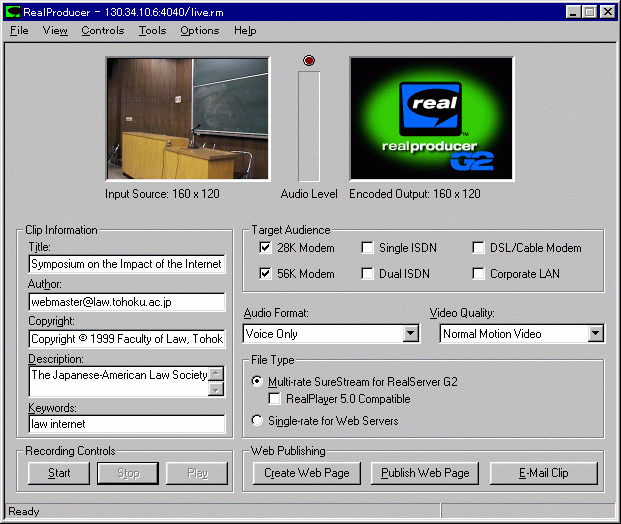The image size is (621, 524).
Task: Click the Start recording button
Action: [x=59, y=473]
